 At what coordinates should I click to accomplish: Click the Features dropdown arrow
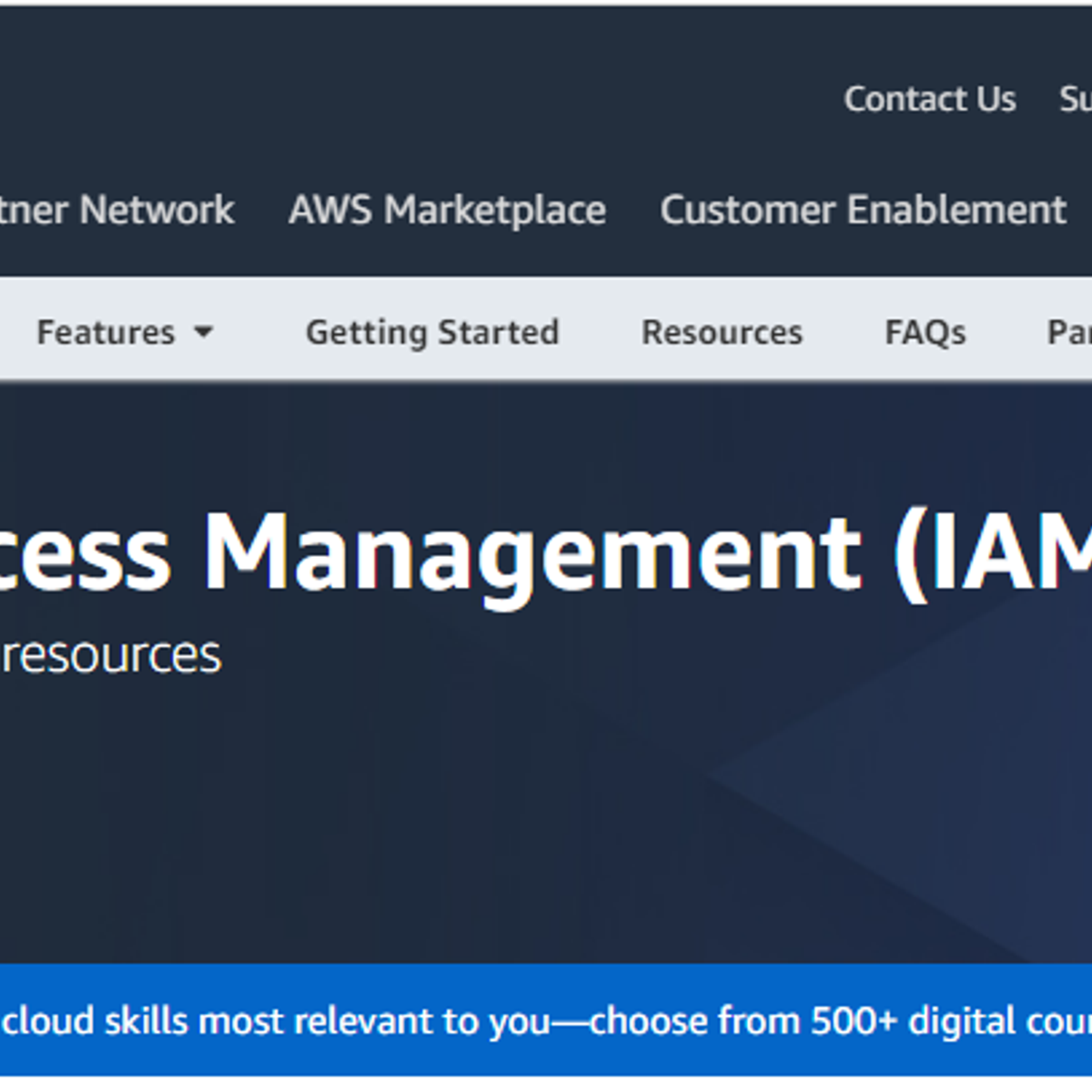click(x=204, y=333)
